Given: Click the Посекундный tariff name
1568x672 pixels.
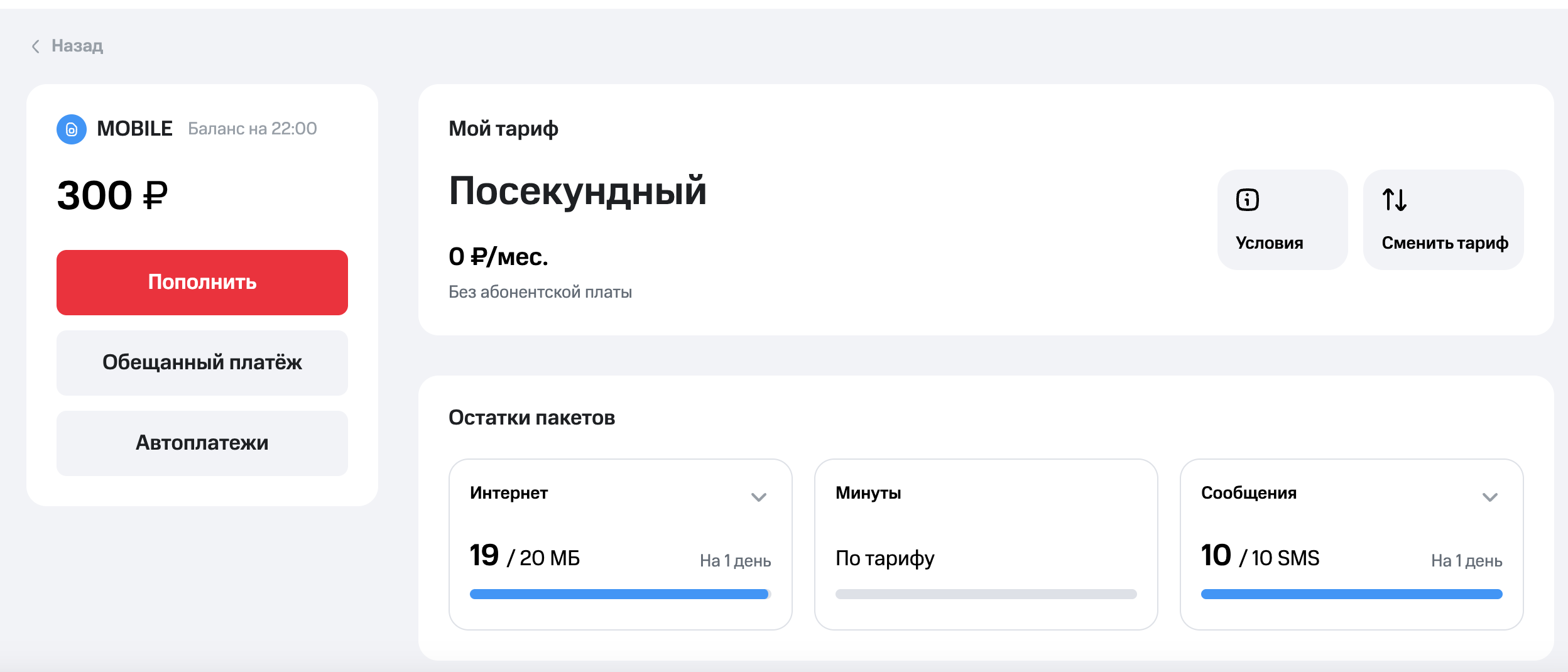Looking at the screenshot, I should tap(578, 191).
